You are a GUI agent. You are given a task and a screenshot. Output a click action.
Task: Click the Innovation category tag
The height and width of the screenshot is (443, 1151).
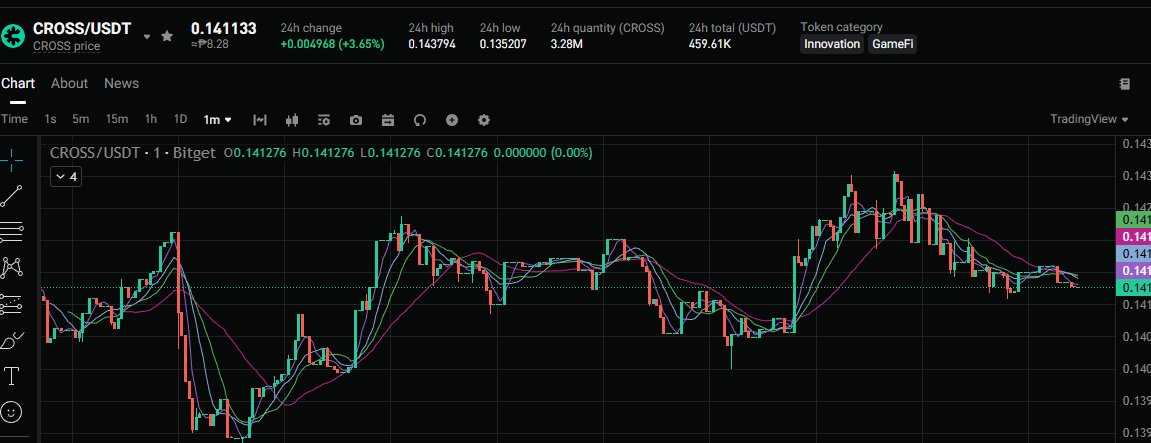832,44
